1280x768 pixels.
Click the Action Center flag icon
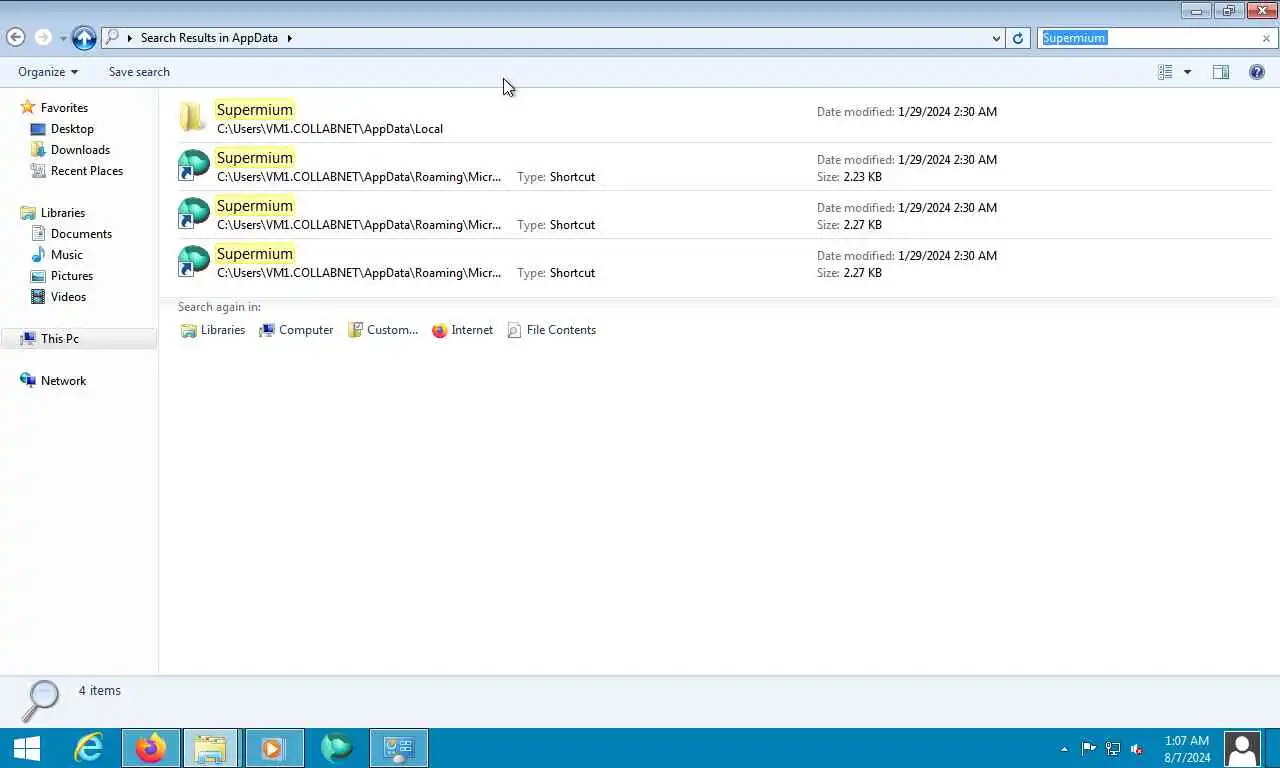point(1088,749)
